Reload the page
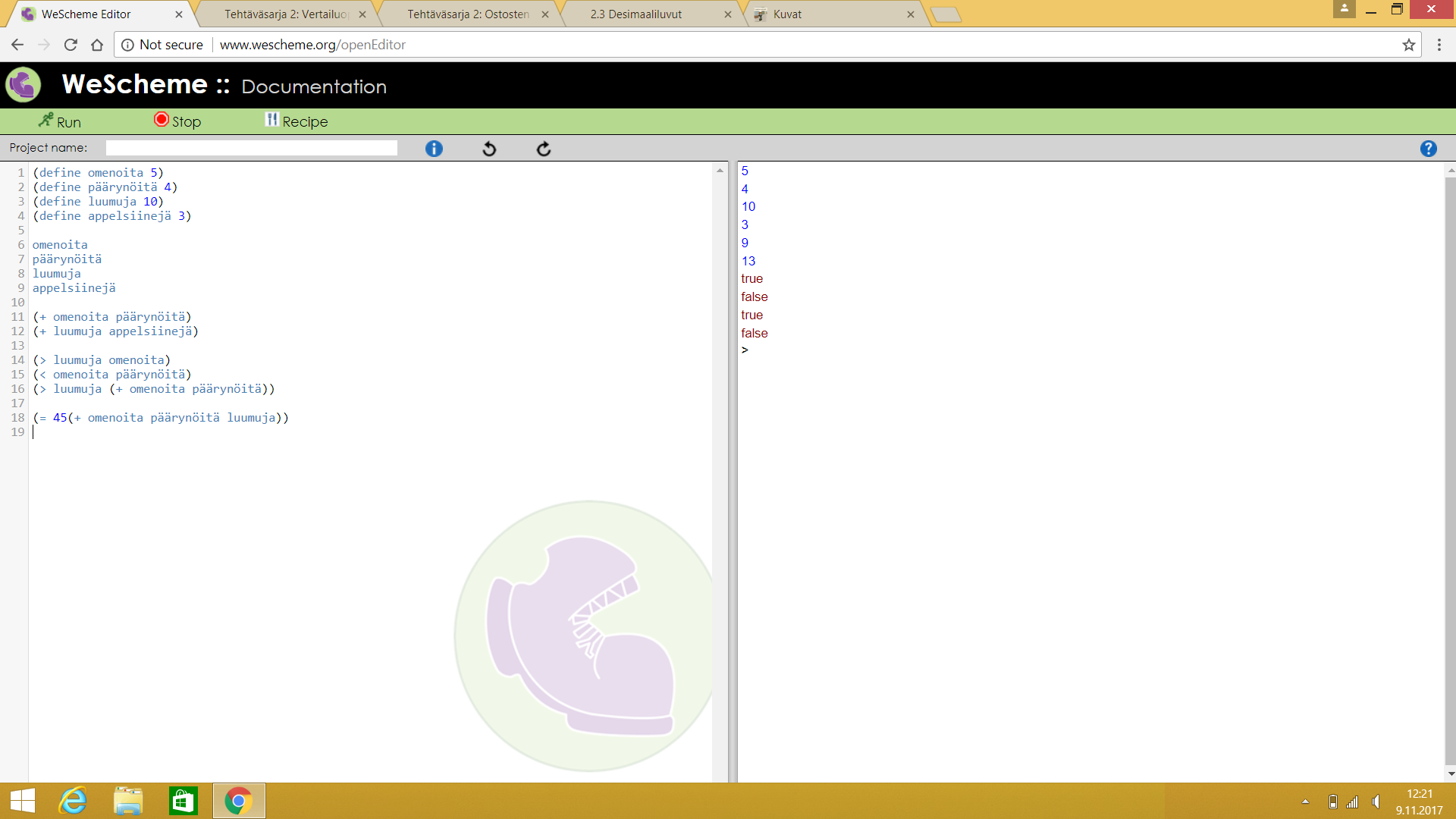This screenshot has width=1456, height=819. point(71,45)
